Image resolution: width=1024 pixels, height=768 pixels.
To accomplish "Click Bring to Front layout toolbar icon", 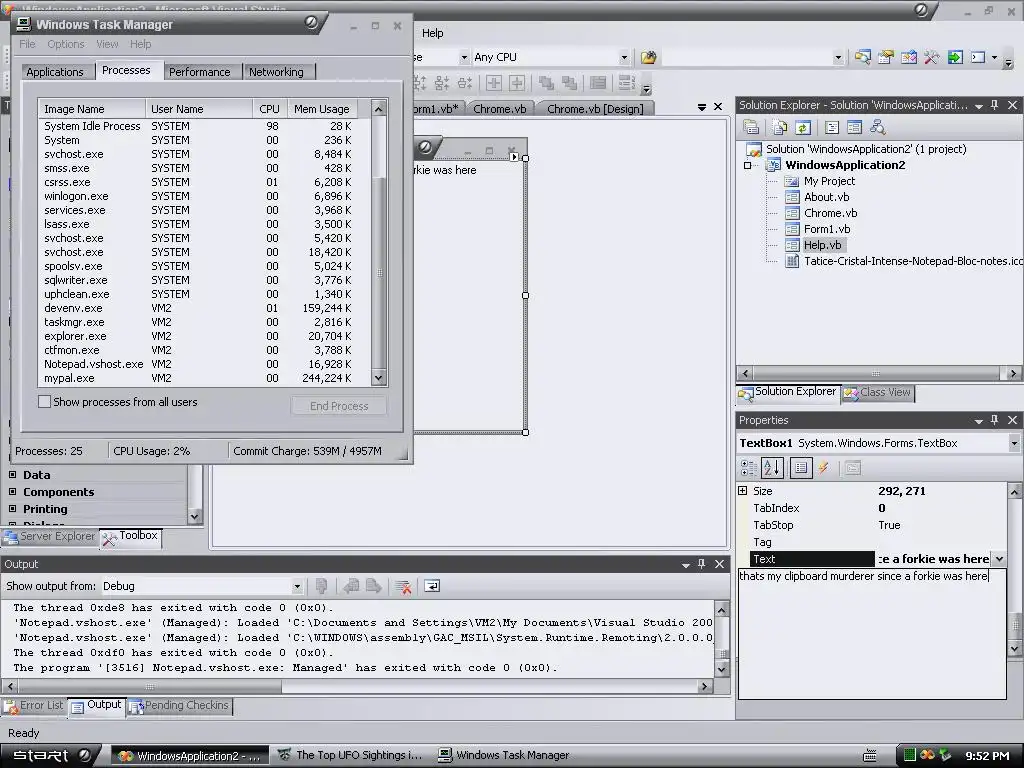I will (x=547, y=83).
